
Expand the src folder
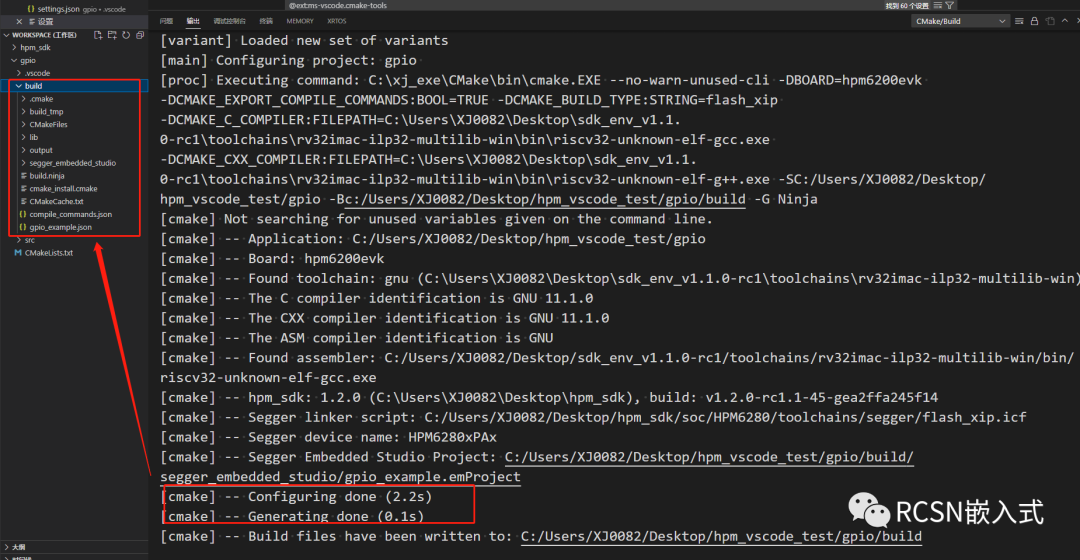(30, 240)
